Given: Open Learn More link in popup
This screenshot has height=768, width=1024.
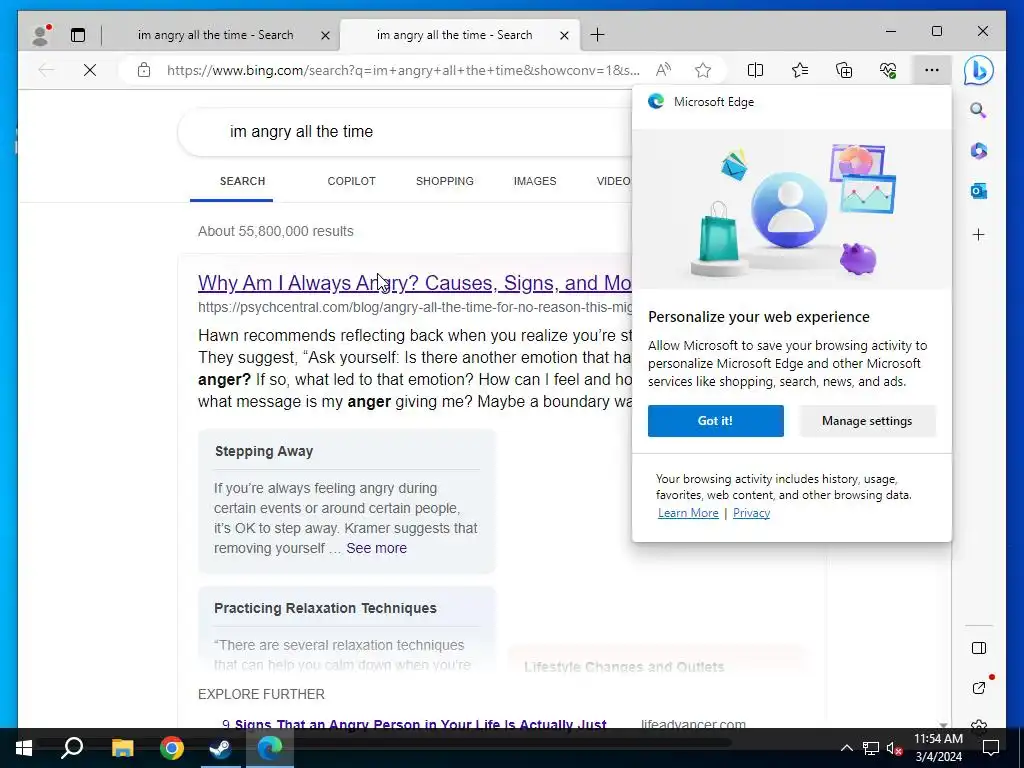Looking at the screenshot, I should (x=688, y=513).
